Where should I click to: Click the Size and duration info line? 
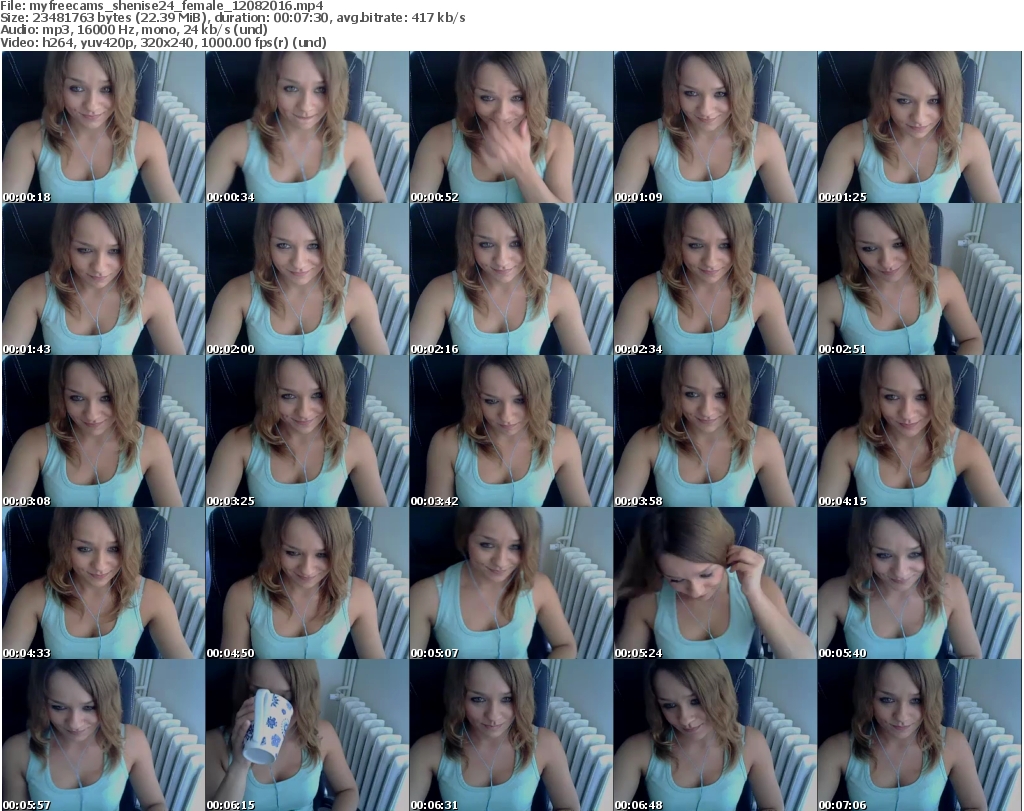point(233,18)
